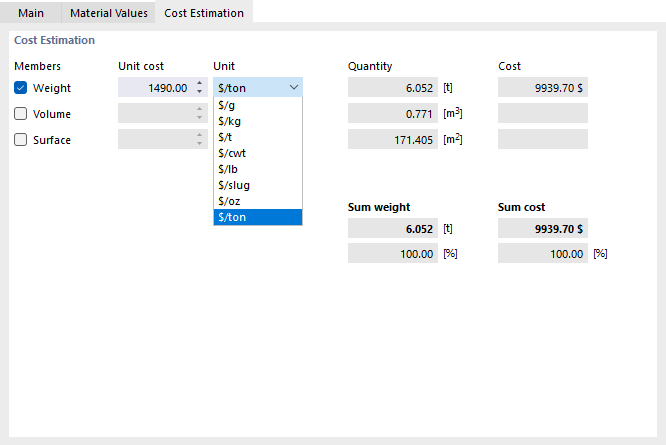This screenshot has height=445, width=666.
Task: Click the Weight quantity value field
Action: click(x=392, y=88)
